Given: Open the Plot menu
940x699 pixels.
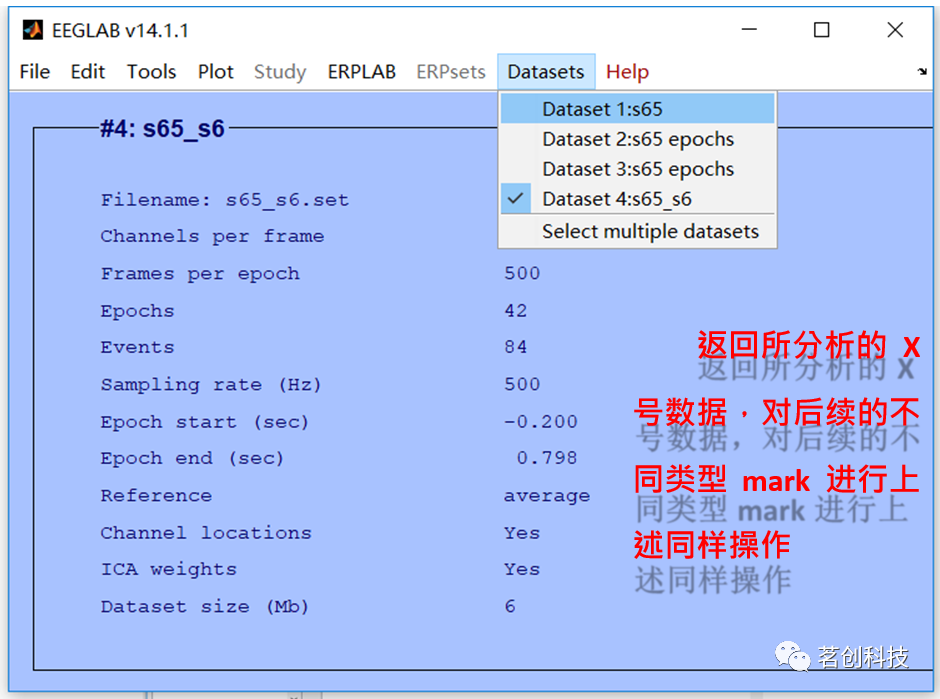Looking at the screenshot, I should [215, 71].
